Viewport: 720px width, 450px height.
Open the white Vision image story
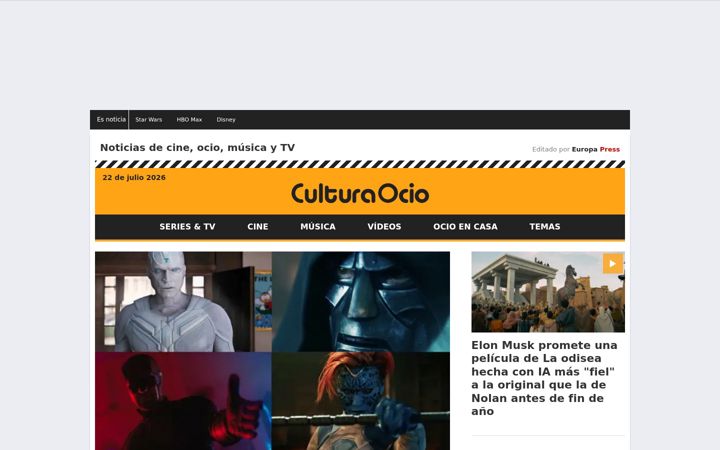coord(183,302)
